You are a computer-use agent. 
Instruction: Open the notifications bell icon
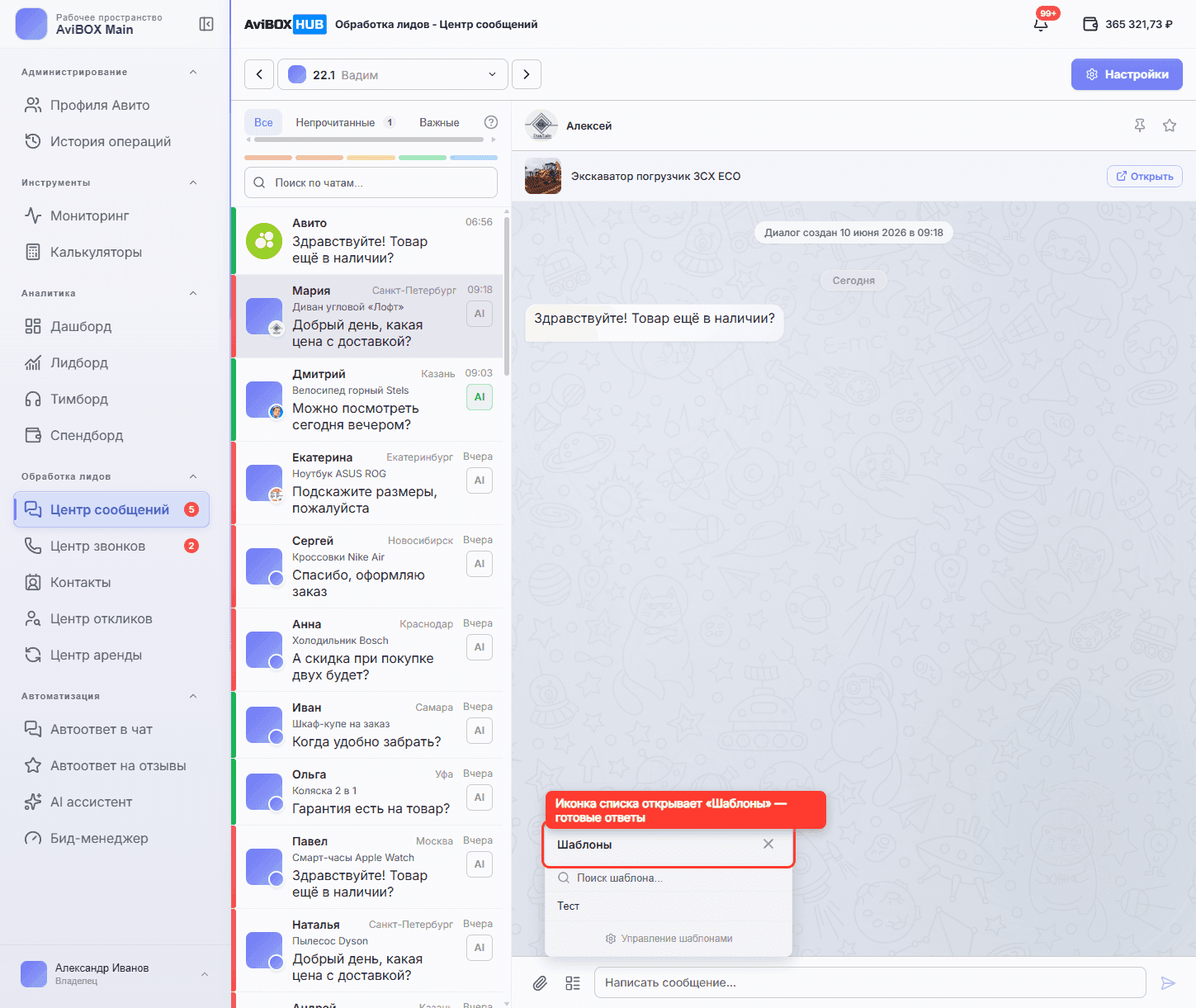[1041, 24]
